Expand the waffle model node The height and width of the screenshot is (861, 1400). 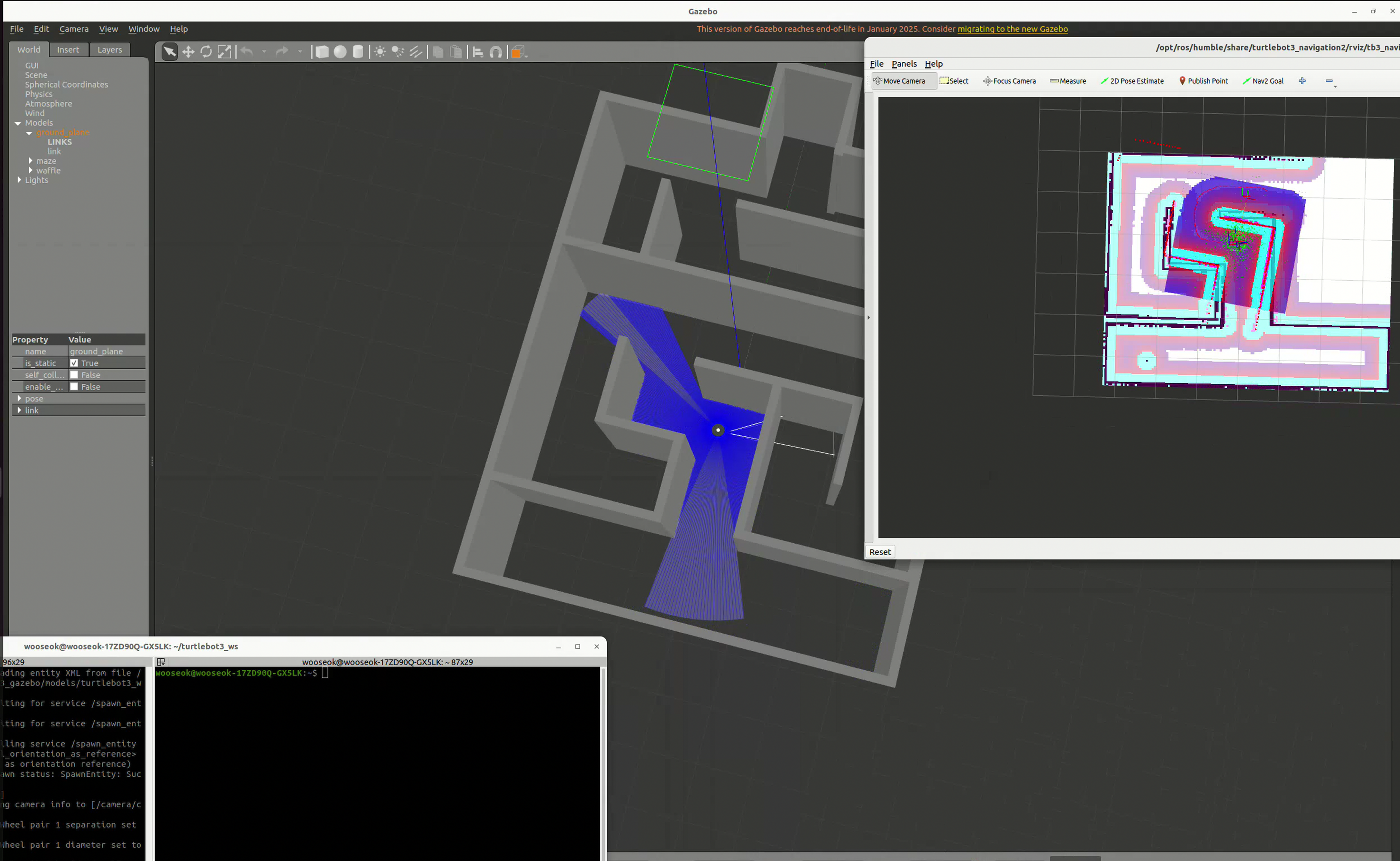point(31,170)
